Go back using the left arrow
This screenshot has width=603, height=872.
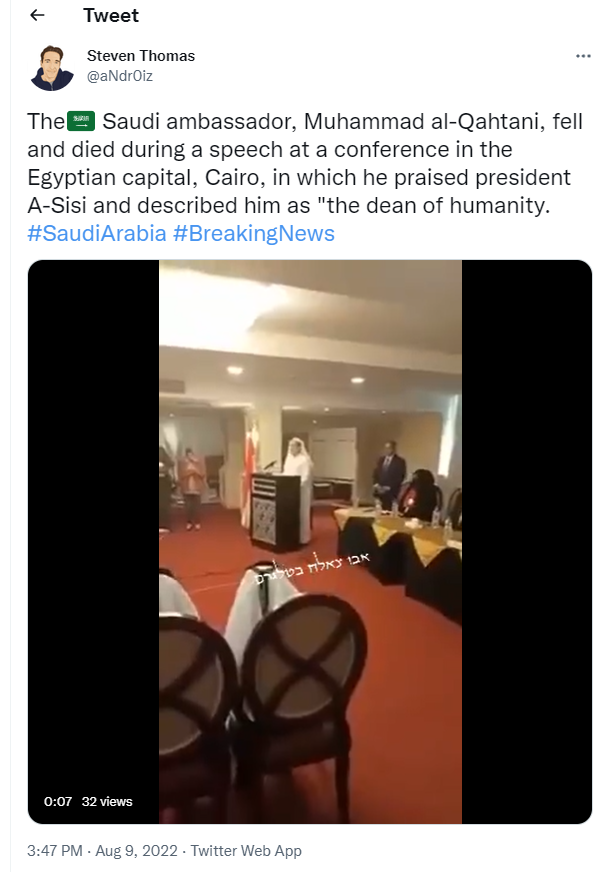click(37, 16)
